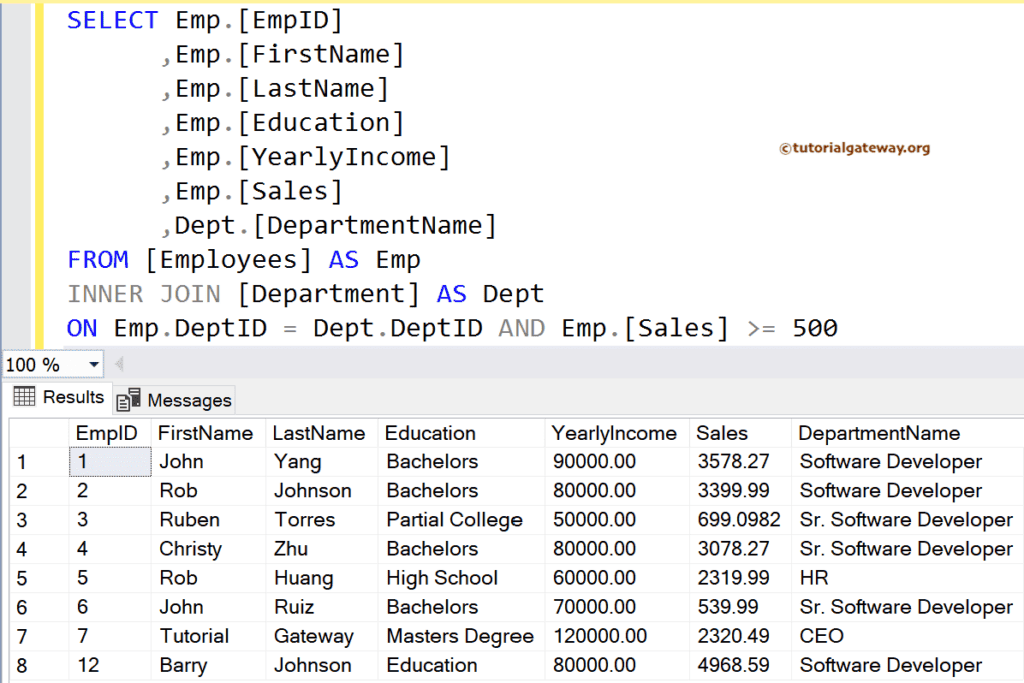Viewport: 1024px width, 683px height.
Task: Select the Education column header
Action: coord(430,432)
